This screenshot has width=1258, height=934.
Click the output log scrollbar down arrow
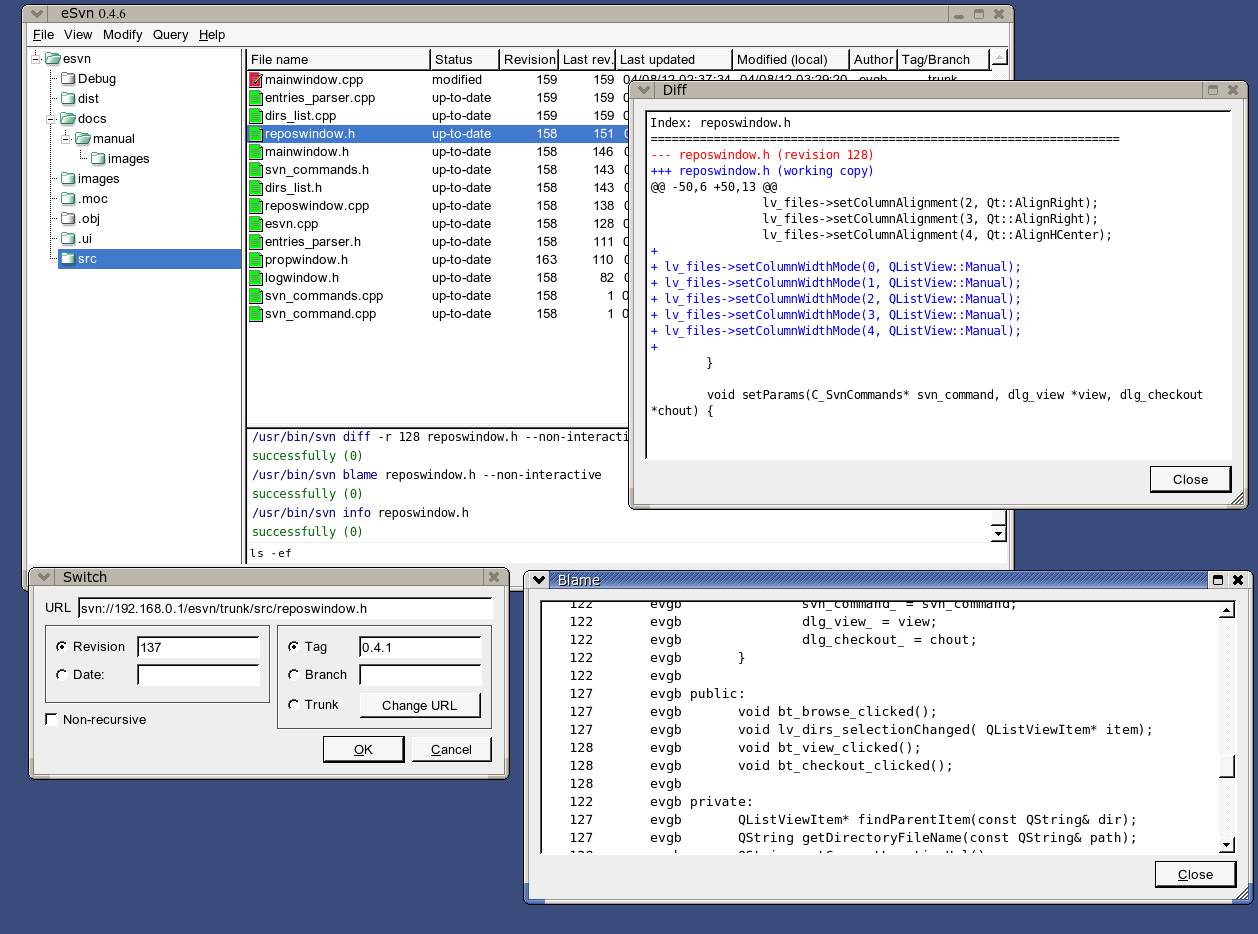click(997, 534)
